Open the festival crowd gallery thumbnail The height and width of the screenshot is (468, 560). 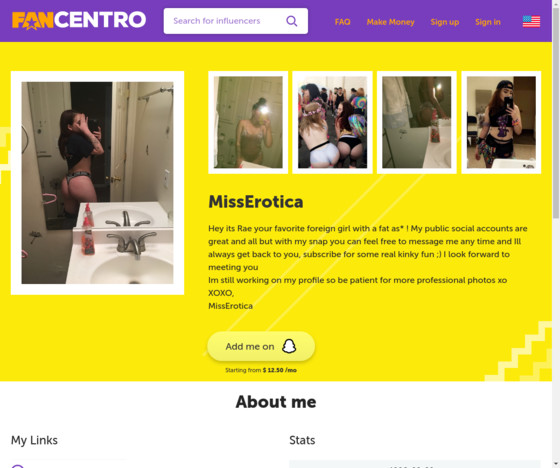[332, 122]
